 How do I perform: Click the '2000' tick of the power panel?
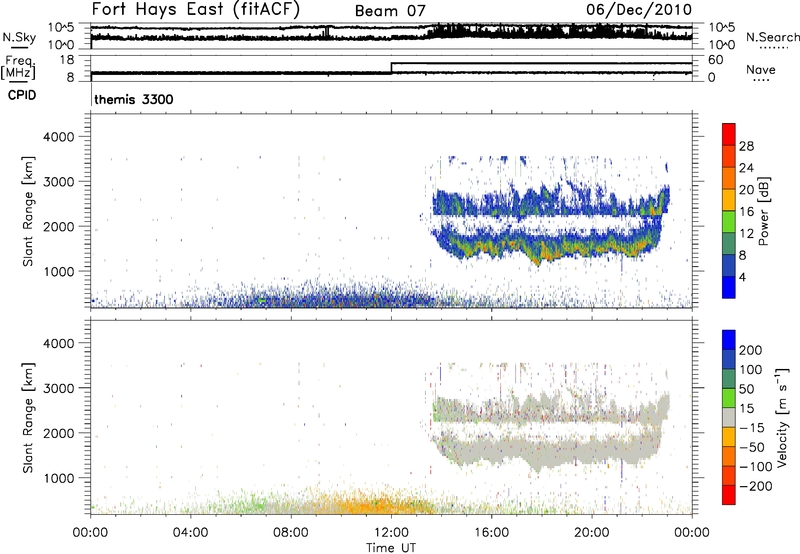coord(58,227)
